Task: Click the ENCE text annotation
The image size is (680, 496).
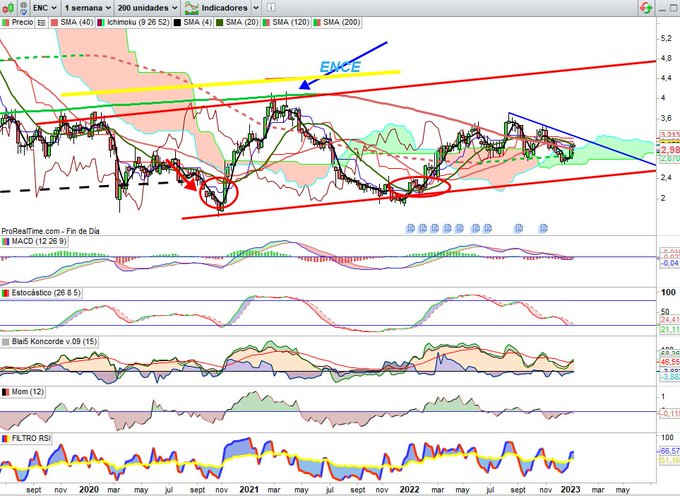Action: 340,67
